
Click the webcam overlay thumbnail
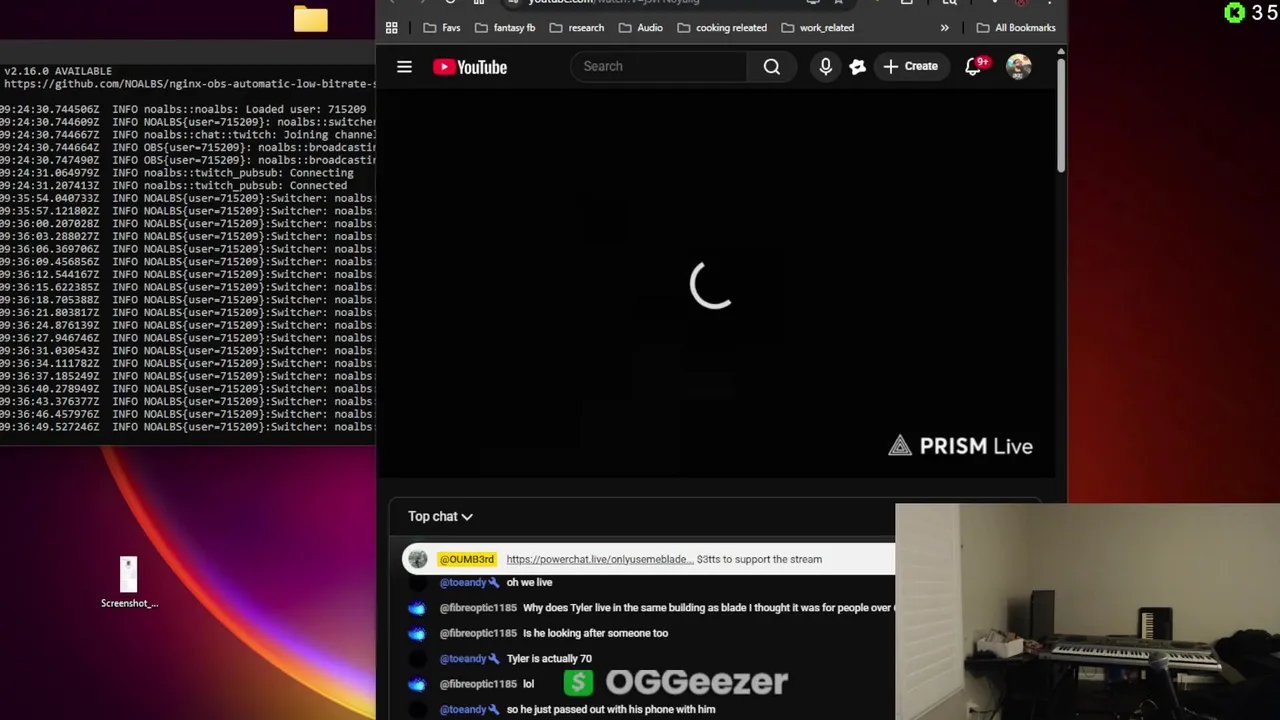(x=1088, y=612)
